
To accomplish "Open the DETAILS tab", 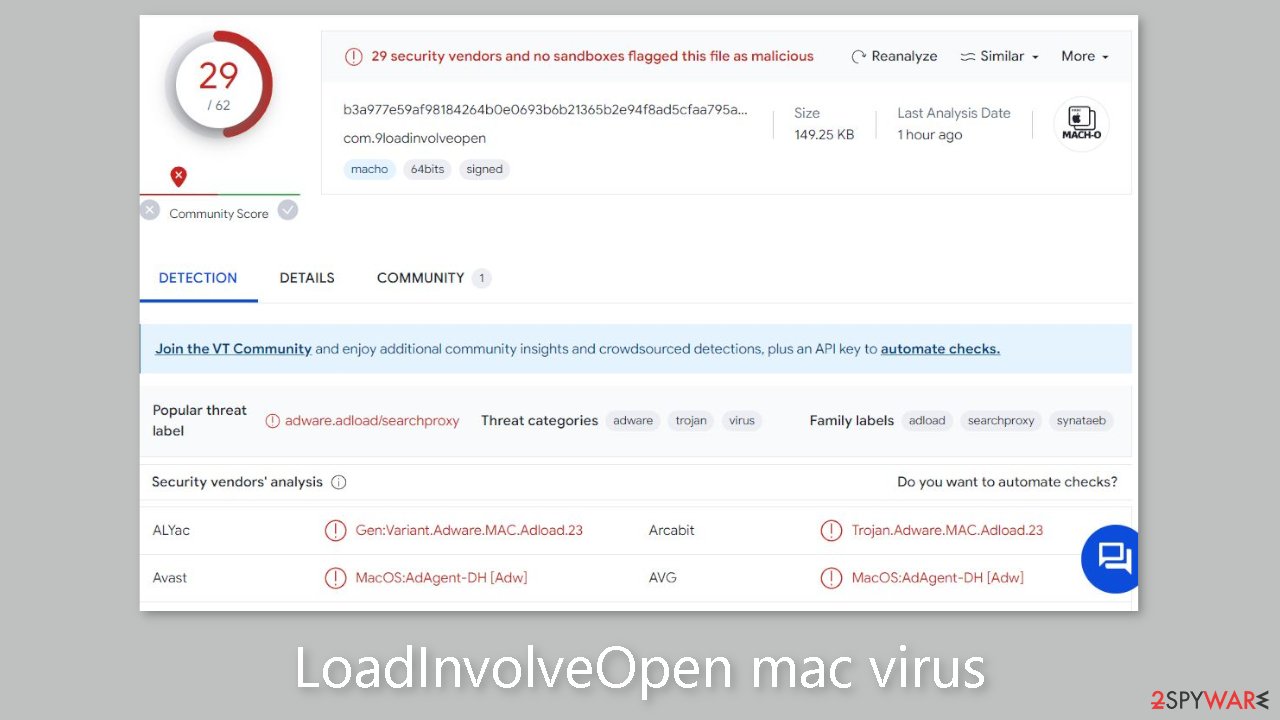I will coord(307,277).
